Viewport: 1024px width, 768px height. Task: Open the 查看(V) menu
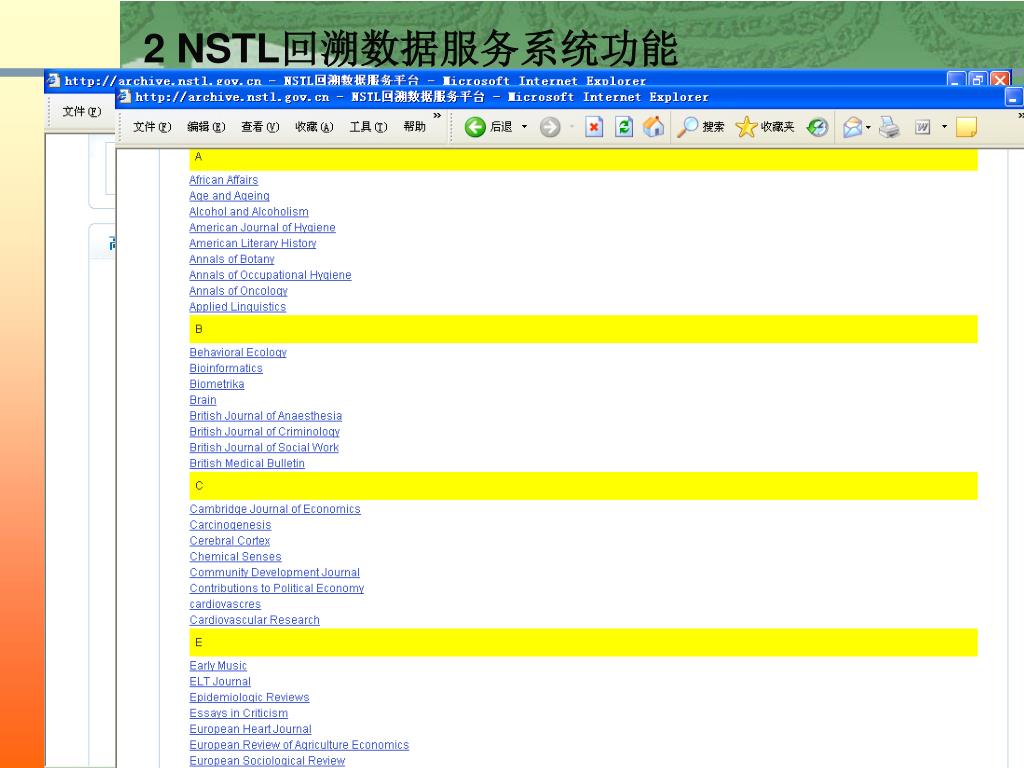(260, 127)
